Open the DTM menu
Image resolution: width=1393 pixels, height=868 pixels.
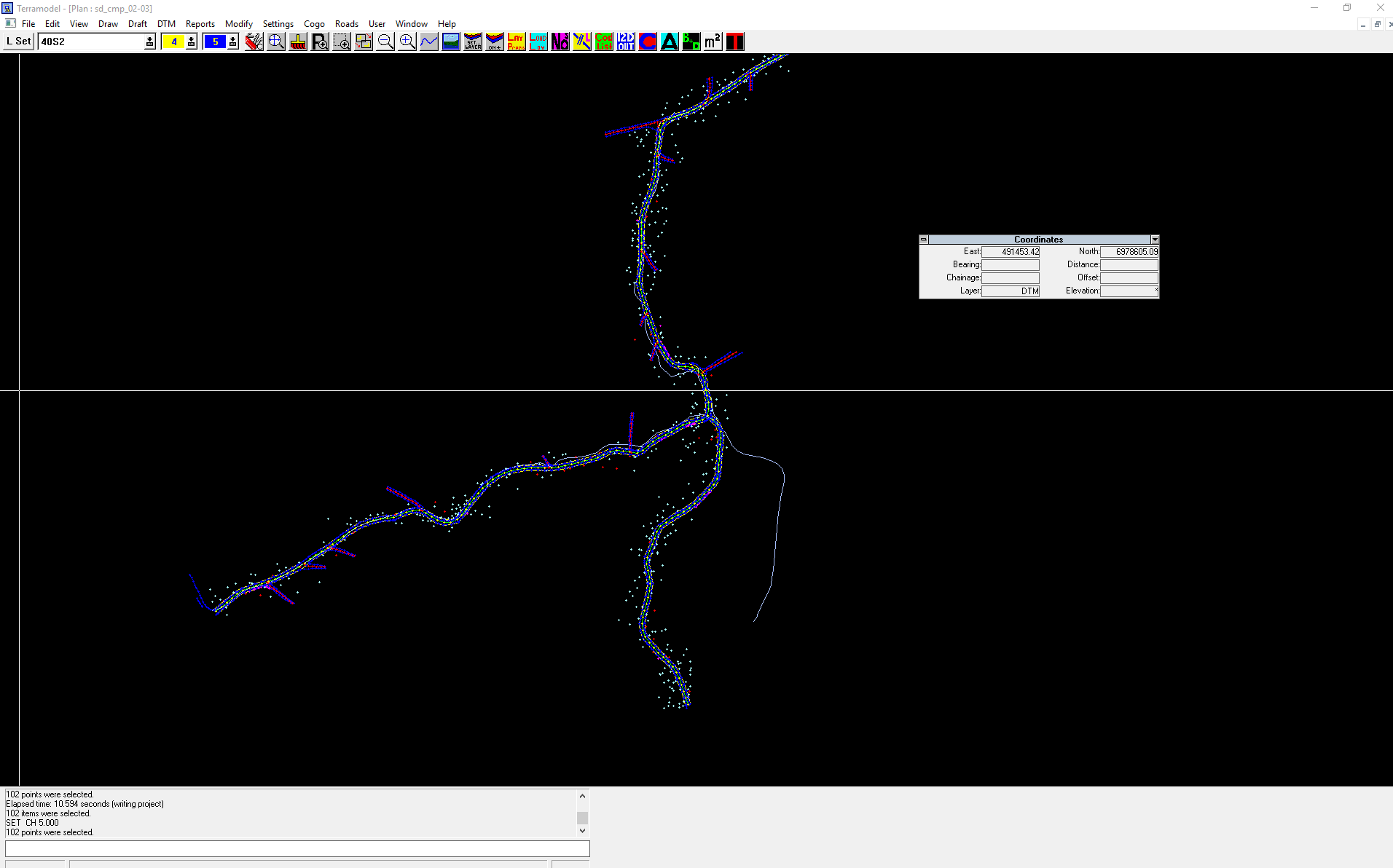coord(166,24)
